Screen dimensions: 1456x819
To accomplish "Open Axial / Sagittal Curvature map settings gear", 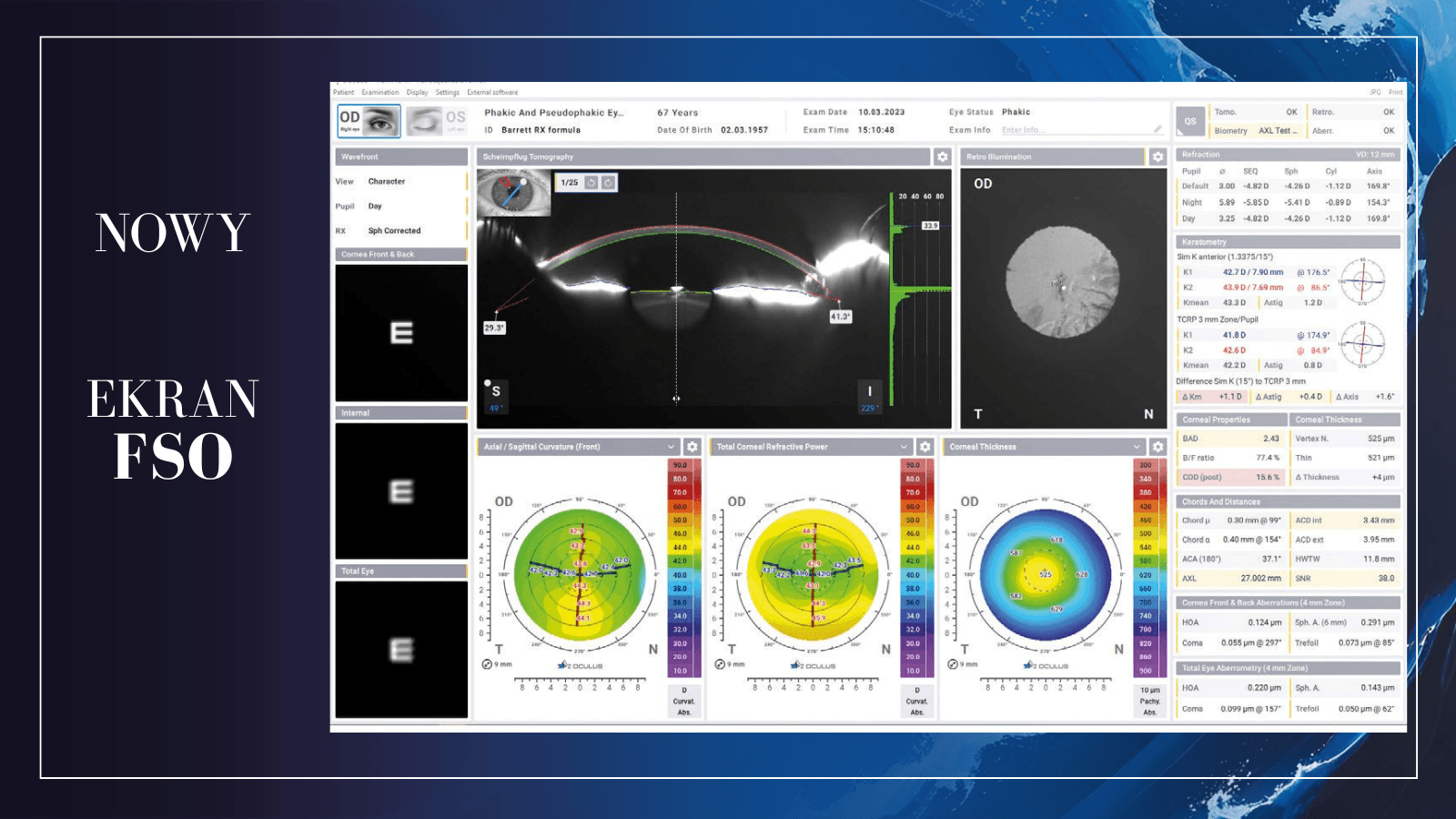I will (693, 447).
